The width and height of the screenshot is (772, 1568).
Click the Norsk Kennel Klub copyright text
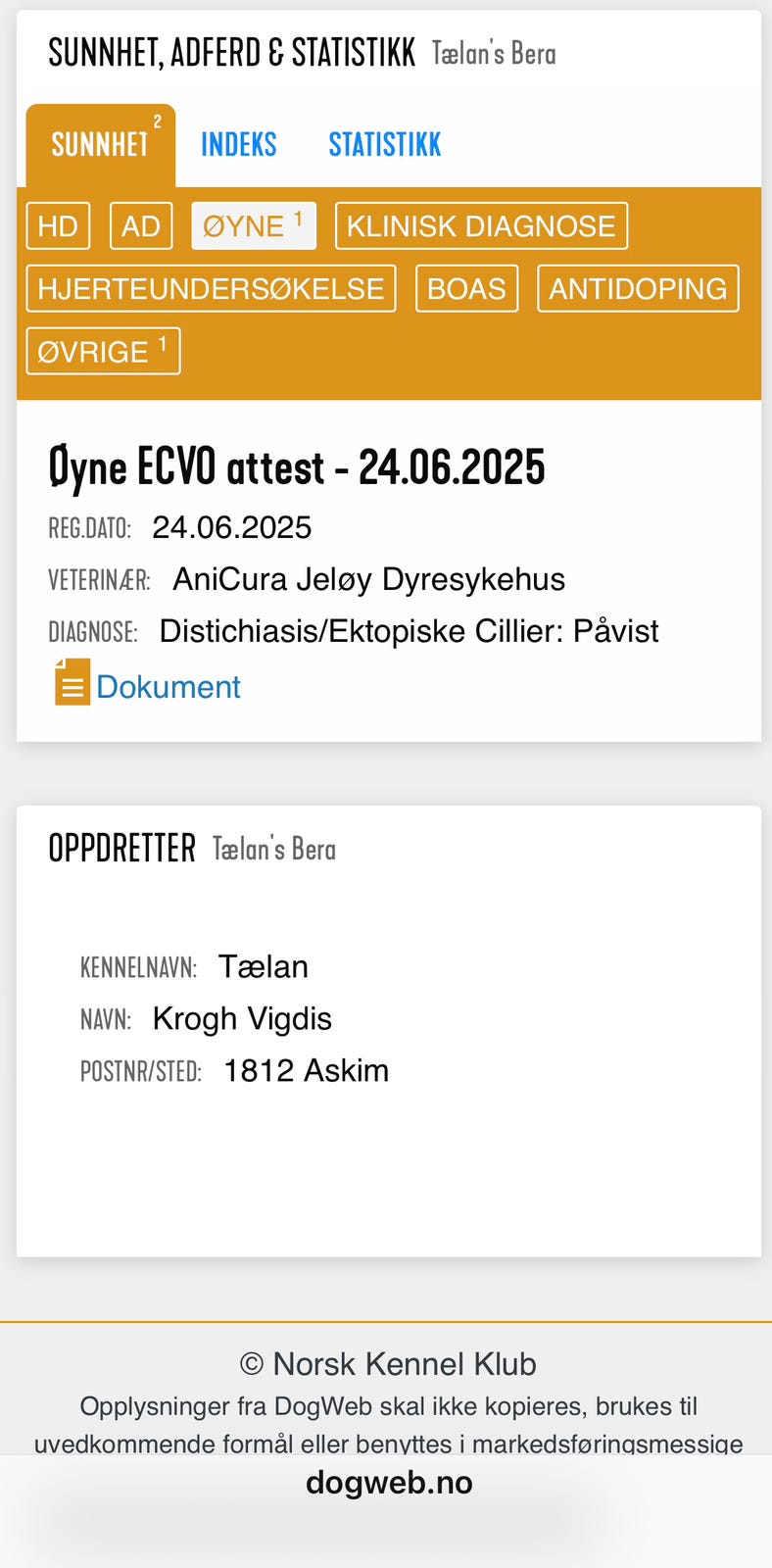(x=389, y=1364)
